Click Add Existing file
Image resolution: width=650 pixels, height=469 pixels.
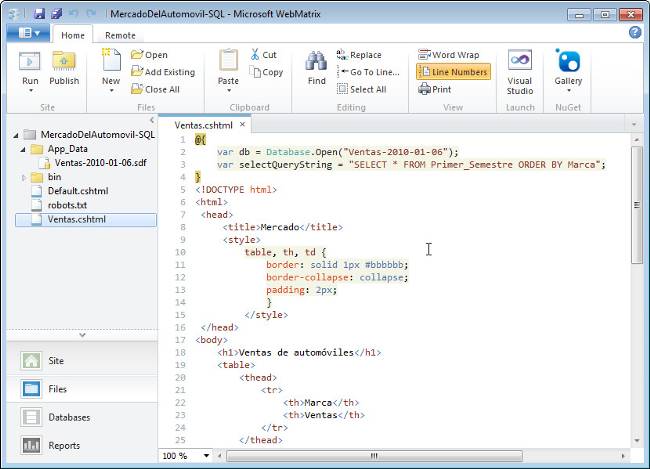pyautogui.click(x=163, y=72)
